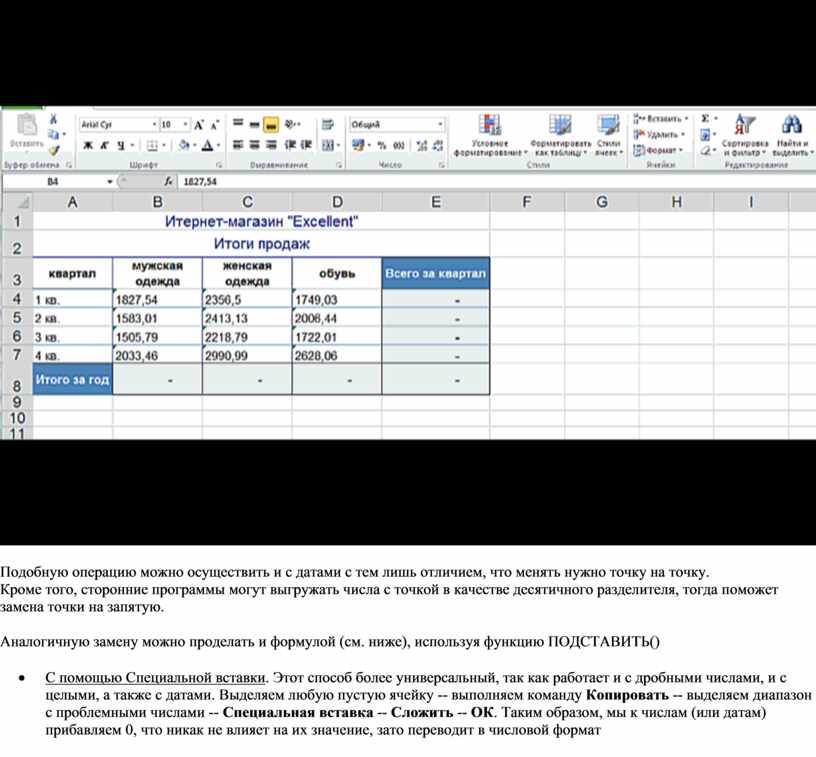Image resolution: width=816 pixels, height=757 pixels.
Task: Click Increase Font Size button
Action: click(199, 125)
